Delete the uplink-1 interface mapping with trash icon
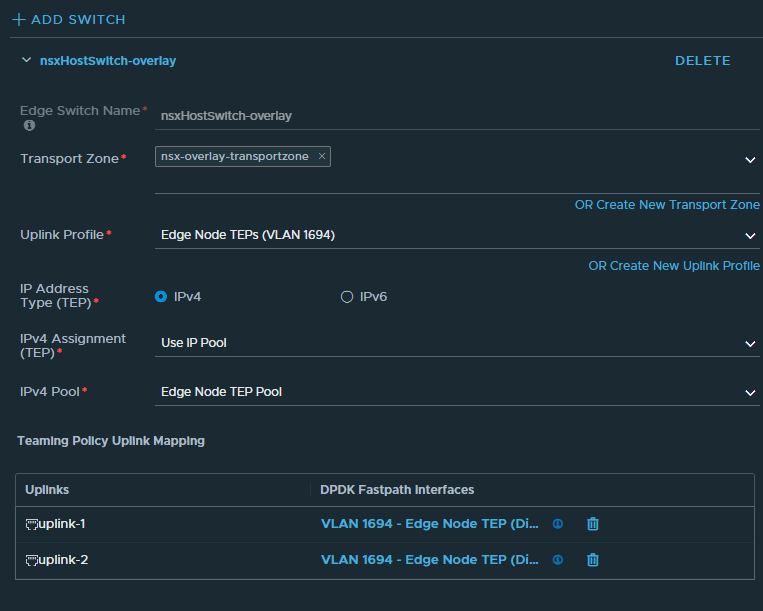Viewport: 763px width, 611px height. (592, 524)
